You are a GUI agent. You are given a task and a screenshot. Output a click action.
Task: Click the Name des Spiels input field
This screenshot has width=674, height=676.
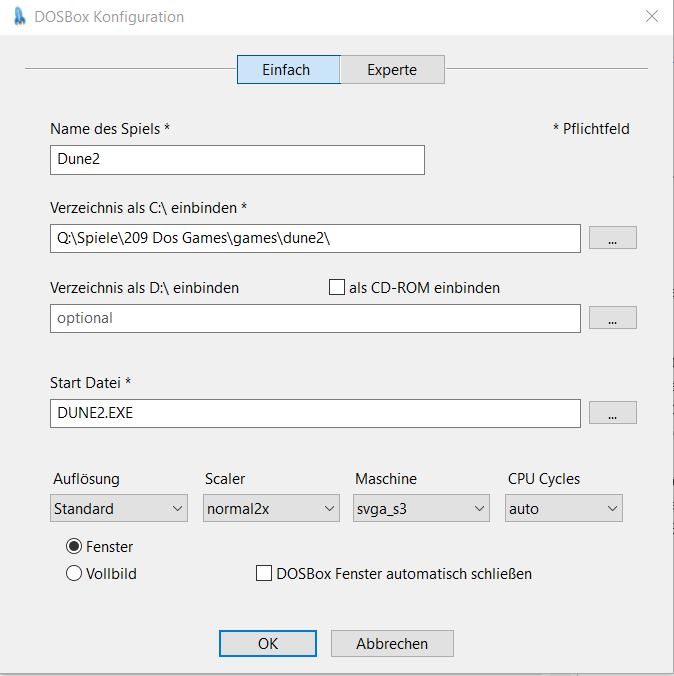coord(237,160)
